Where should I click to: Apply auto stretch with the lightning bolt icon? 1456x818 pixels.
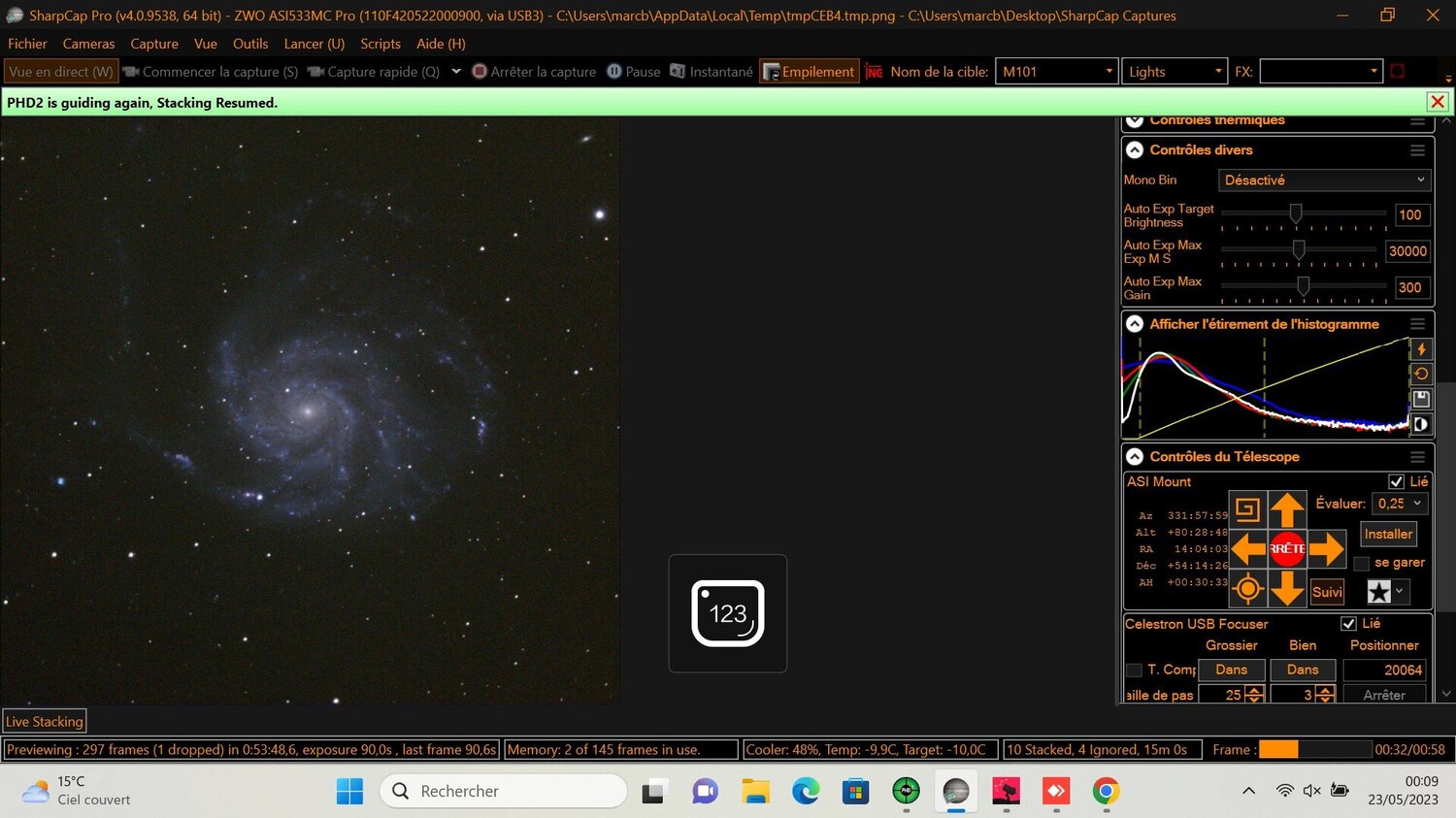(1421, 349)
